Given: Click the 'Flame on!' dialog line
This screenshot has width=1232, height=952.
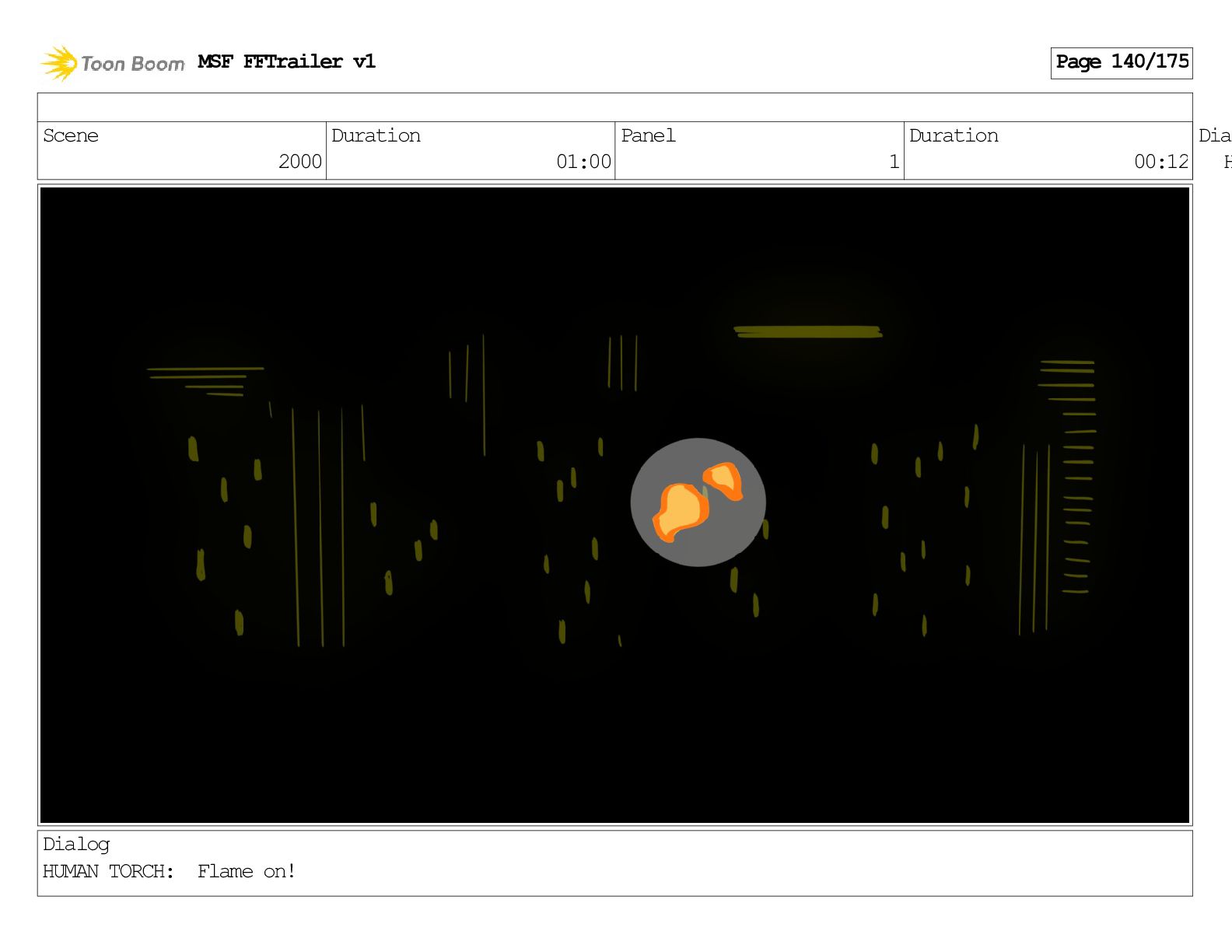Looking at the screenshot, I should 247,871.
